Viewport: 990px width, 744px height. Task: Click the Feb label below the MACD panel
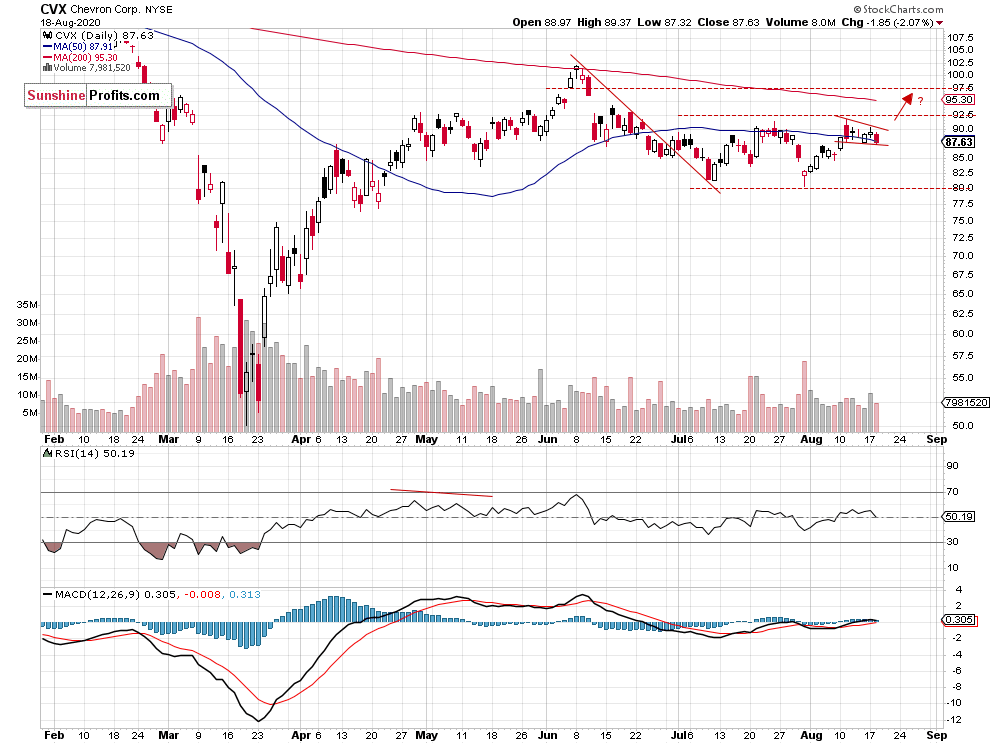(x=54, y=735)
